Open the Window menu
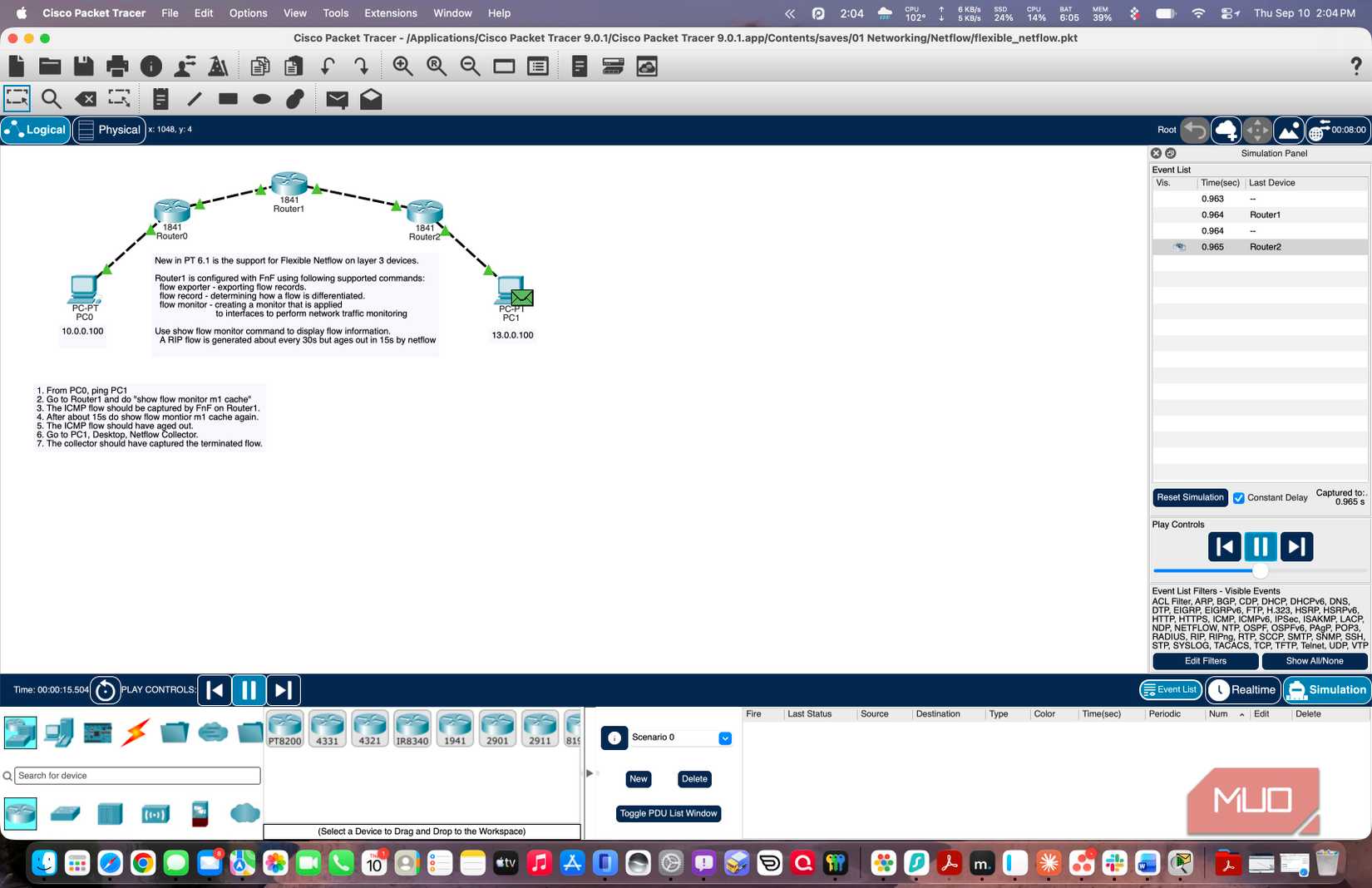Image resolution: width=1372 pixels, height=888 pixels. coord(452,13)
